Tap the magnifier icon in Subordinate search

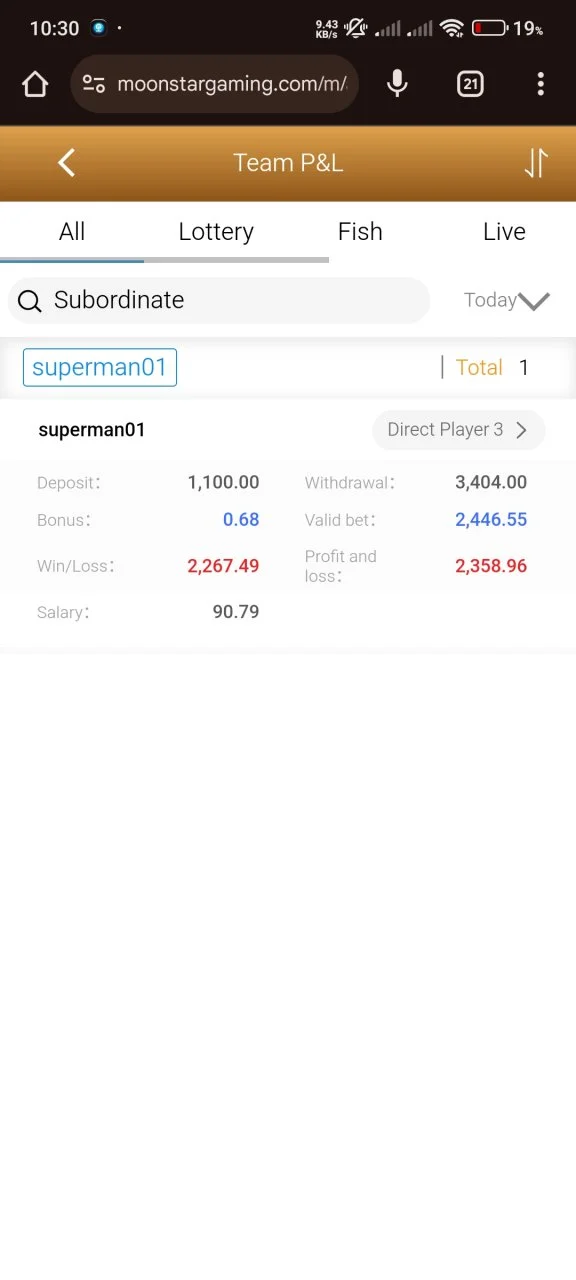(x=30, y=301)
